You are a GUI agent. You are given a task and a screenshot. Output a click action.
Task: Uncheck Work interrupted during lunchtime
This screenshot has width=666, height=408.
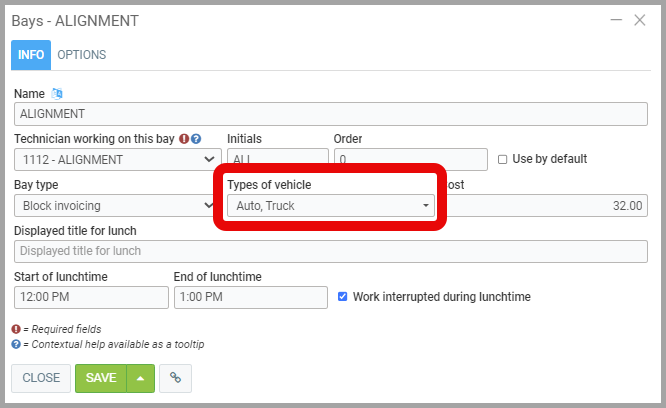pyautogui.click(x=343, y=297)
